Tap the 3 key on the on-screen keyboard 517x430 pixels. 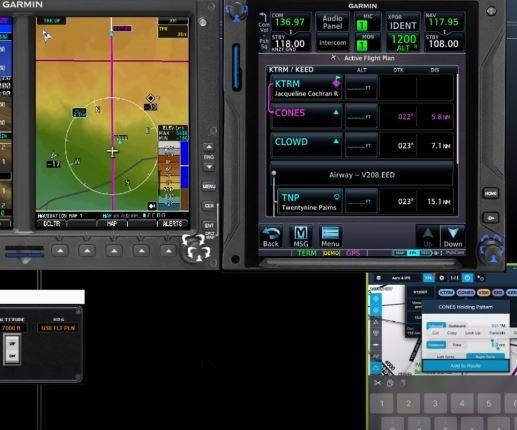pos(435,403)
